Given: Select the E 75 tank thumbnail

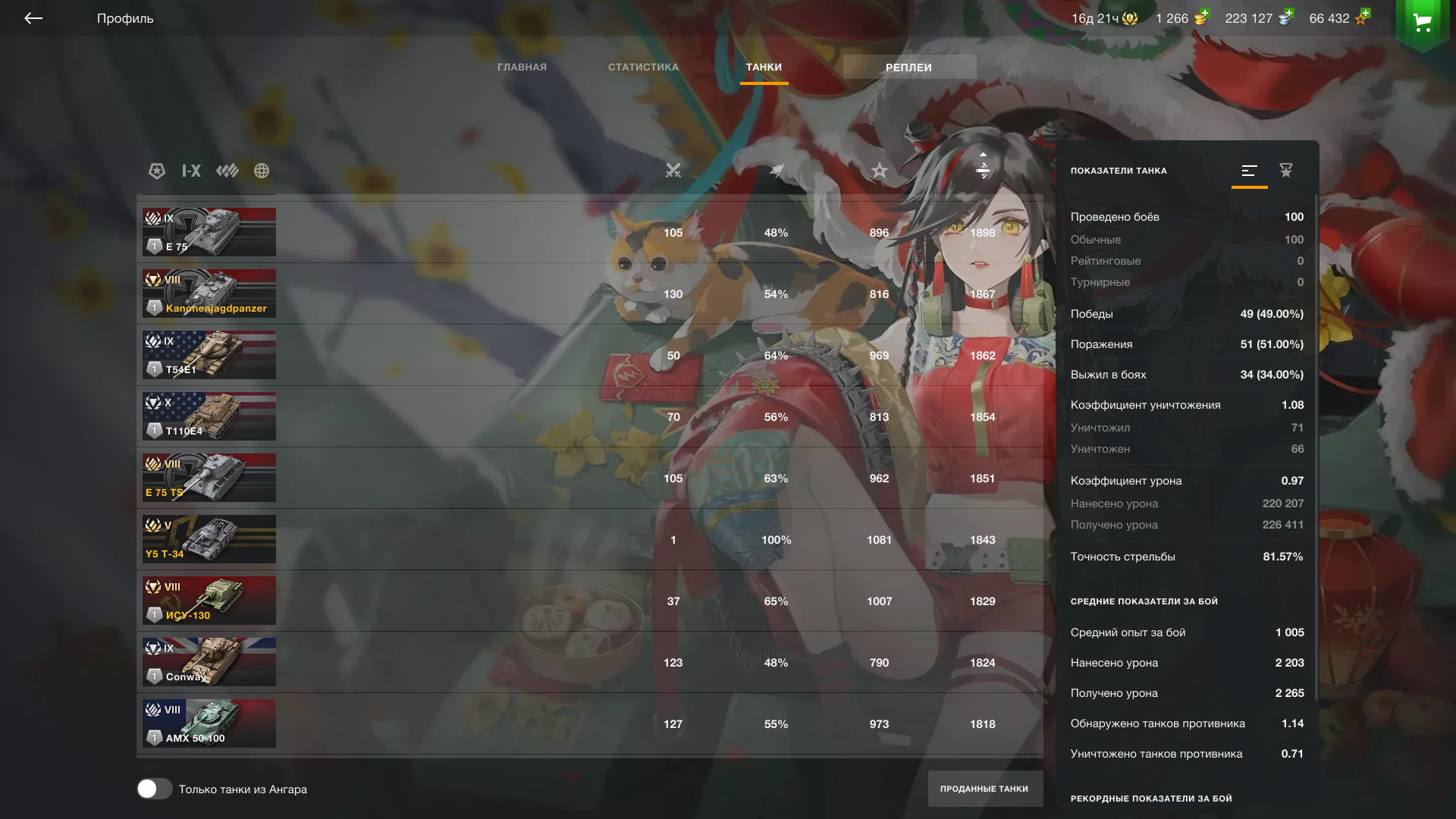Looking at the screenshot, I should pyautogui.click(x=209, y=232).
